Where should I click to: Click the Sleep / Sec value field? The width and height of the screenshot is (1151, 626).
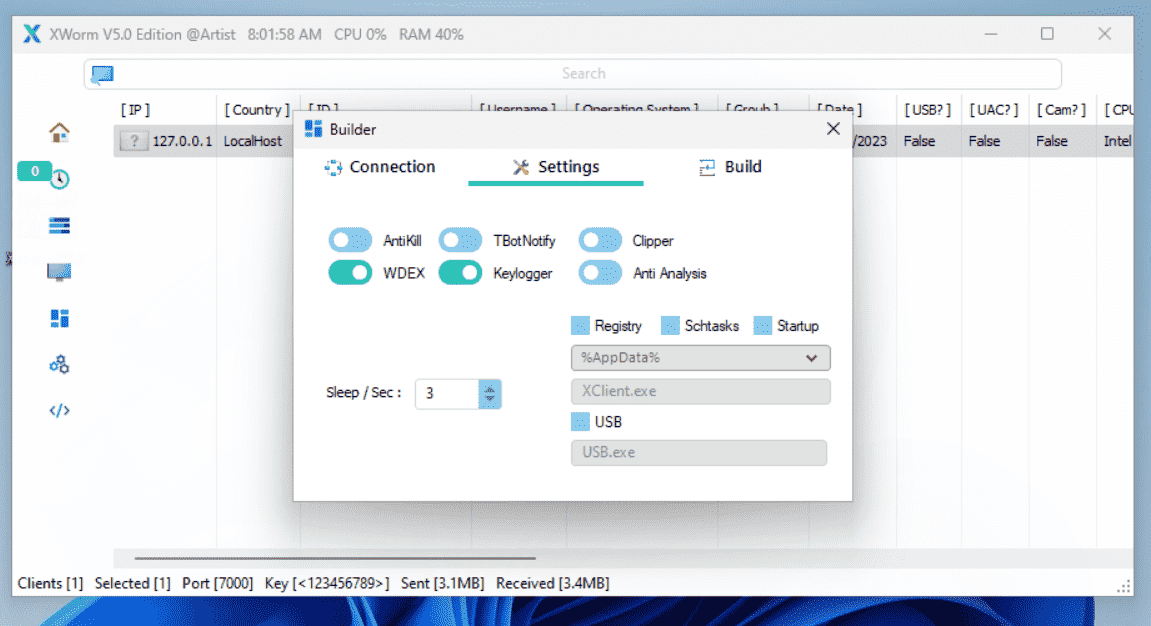[448, 394]
